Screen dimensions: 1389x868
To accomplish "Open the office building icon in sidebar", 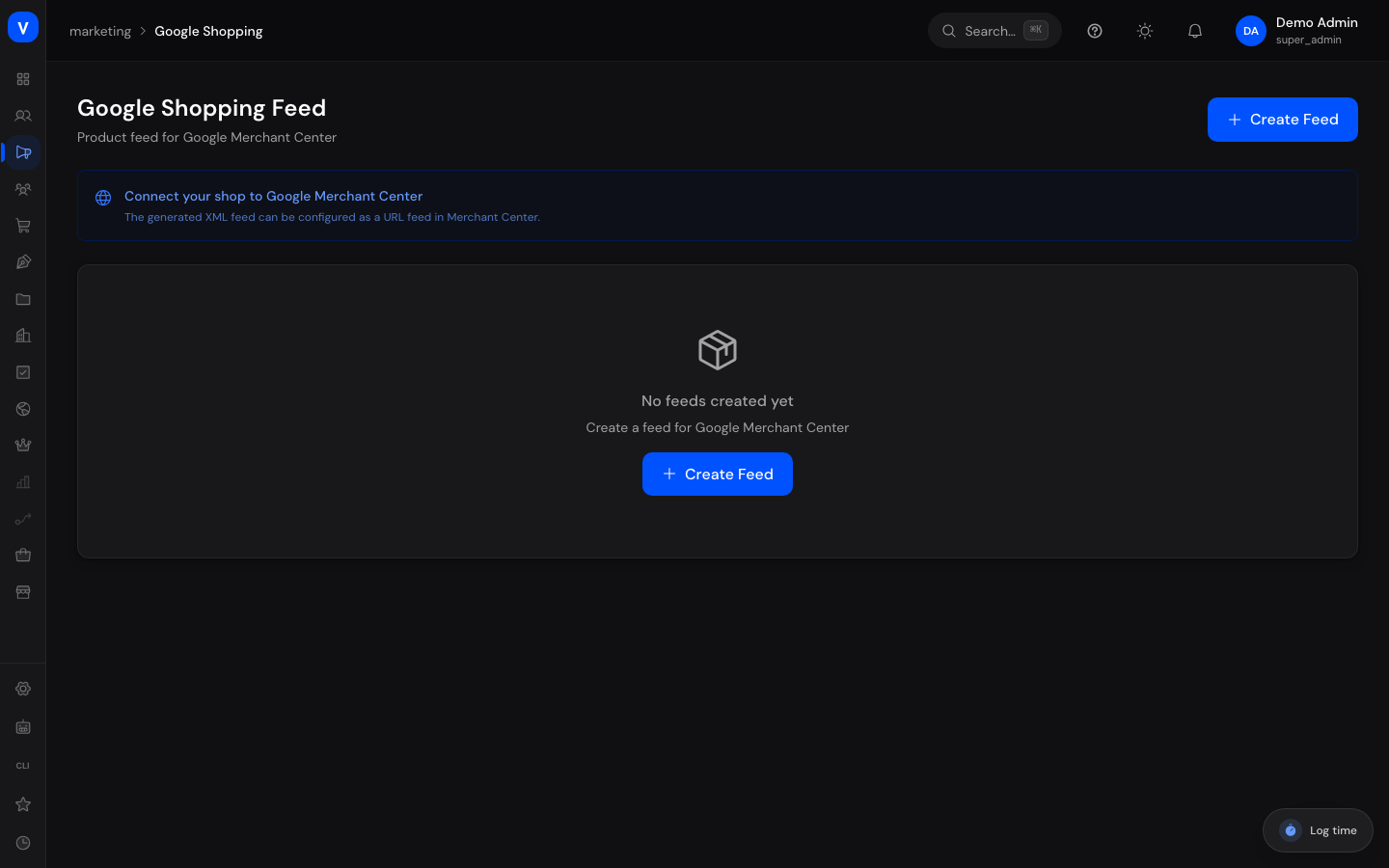I will coord(23,336).
